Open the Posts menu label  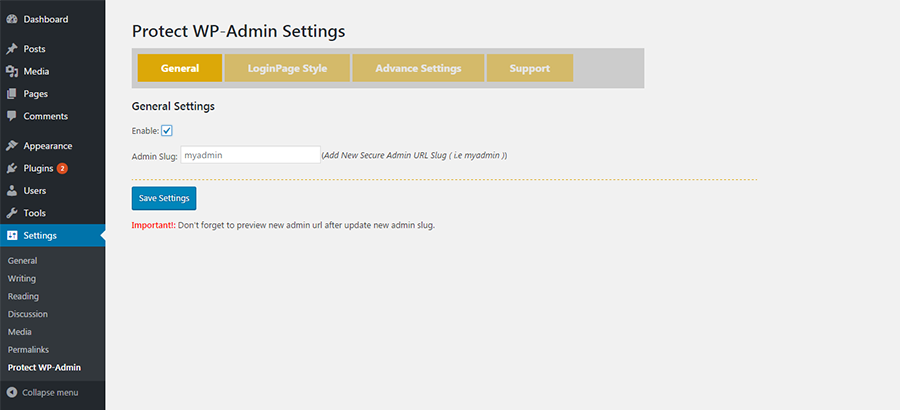[x=34, y=49]
